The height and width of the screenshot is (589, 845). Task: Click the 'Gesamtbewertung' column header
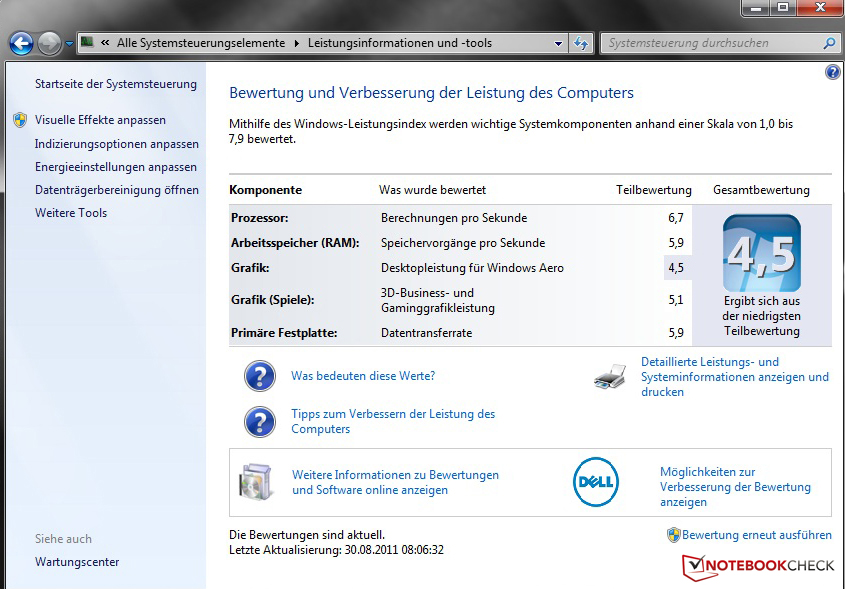[761, 190]
